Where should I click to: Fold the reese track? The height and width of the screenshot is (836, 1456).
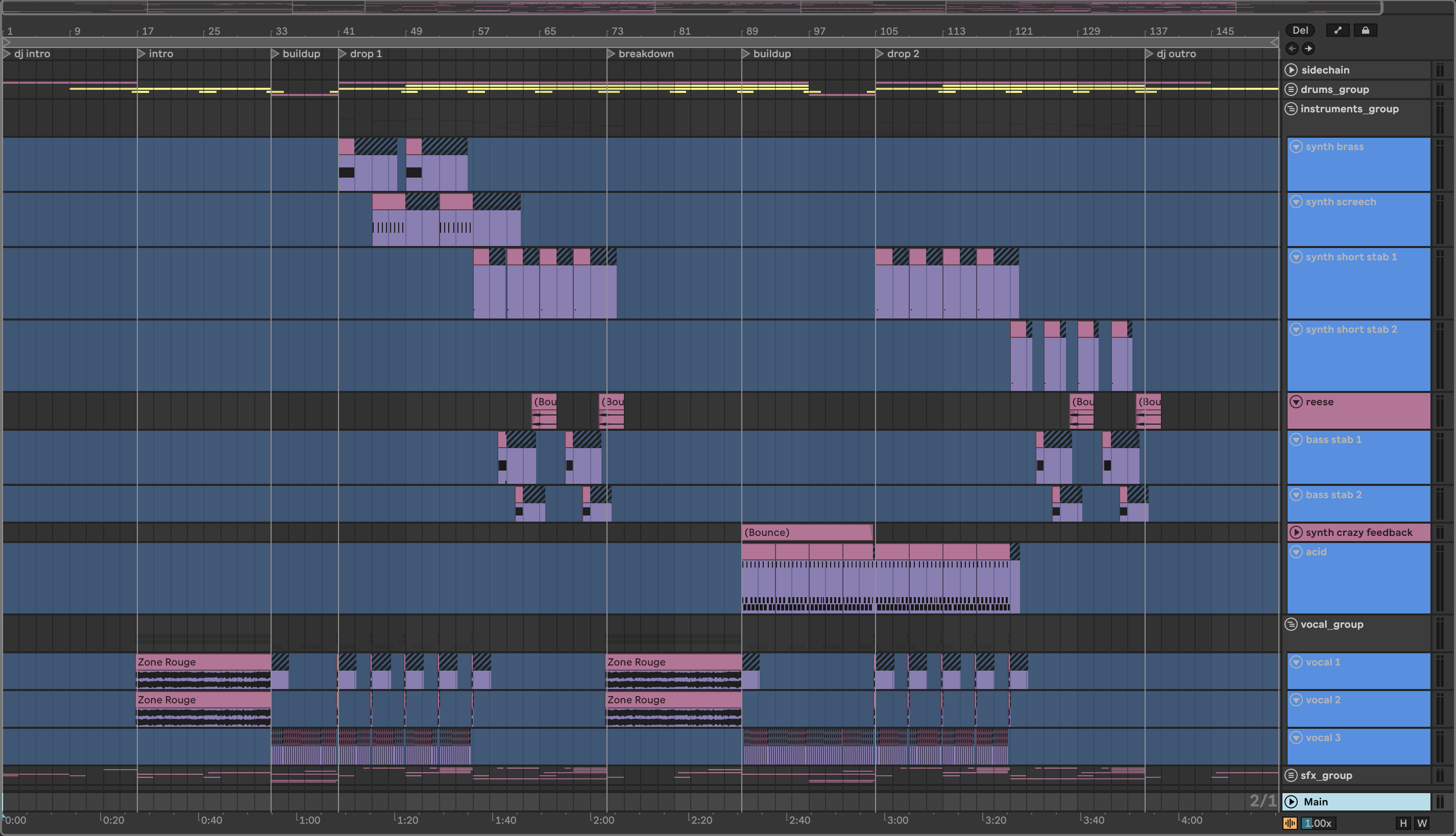[x=1296, y=402]
